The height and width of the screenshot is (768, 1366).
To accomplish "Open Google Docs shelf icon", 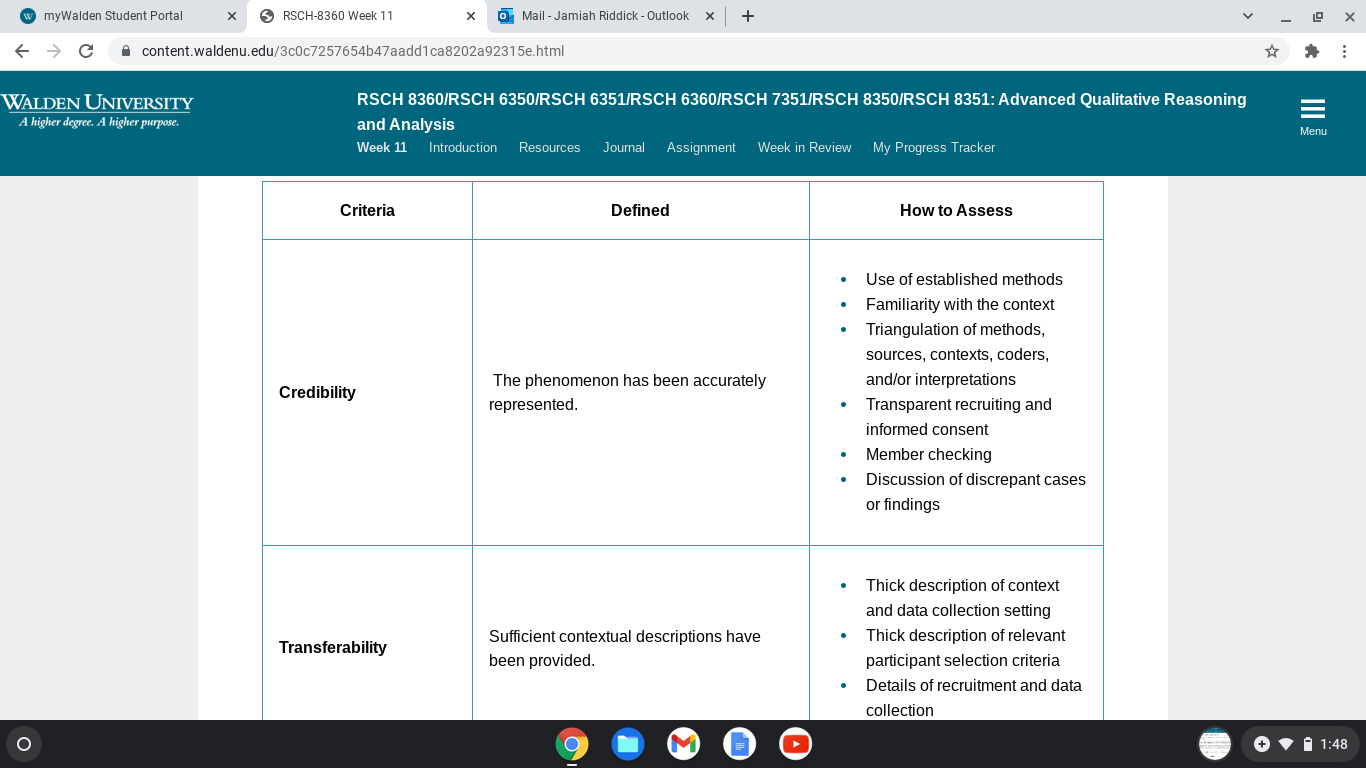I will click(739, 744).
